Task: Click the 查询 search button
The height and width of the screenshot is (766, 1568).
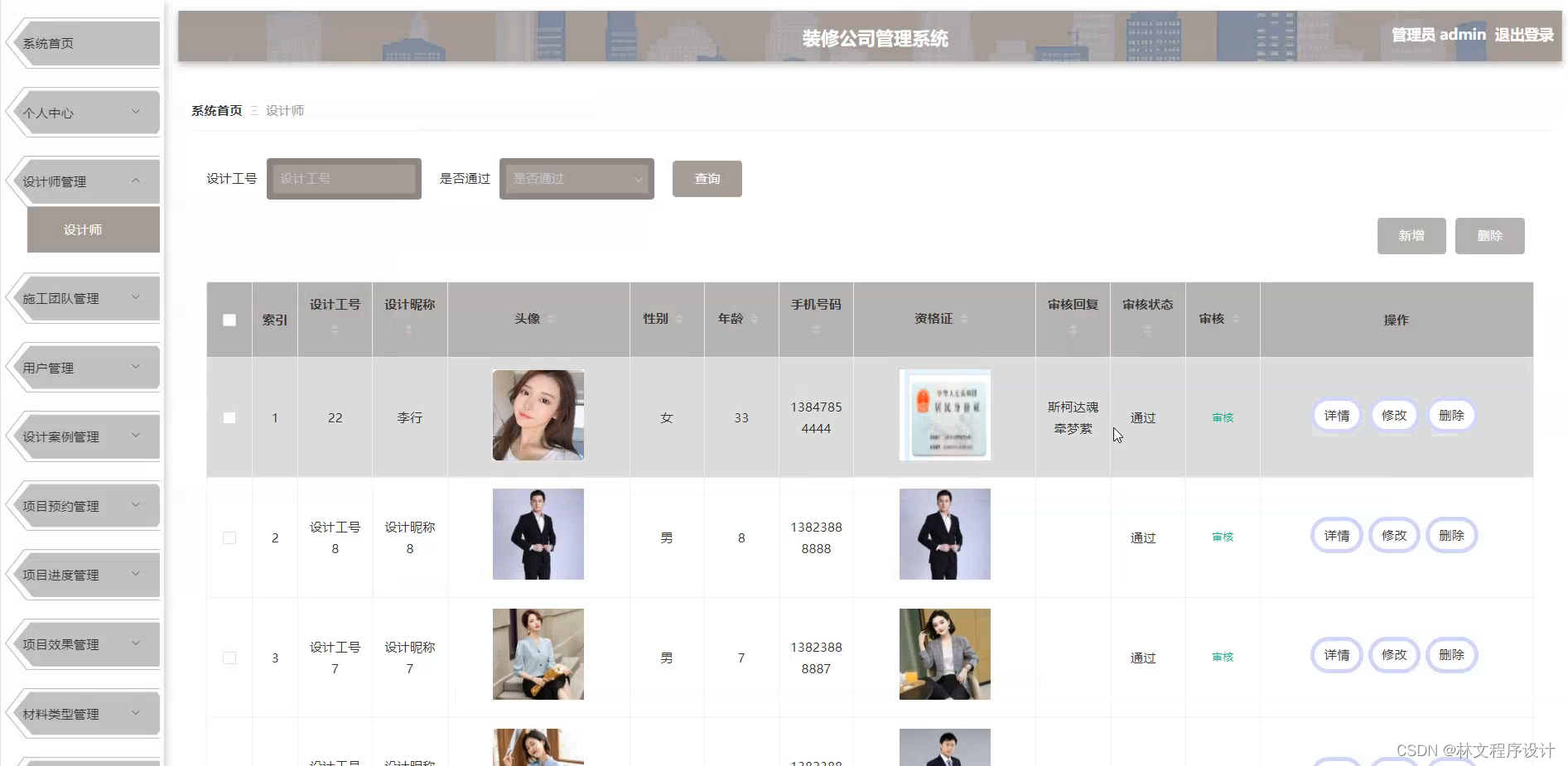Action: (x=707, y=179)
